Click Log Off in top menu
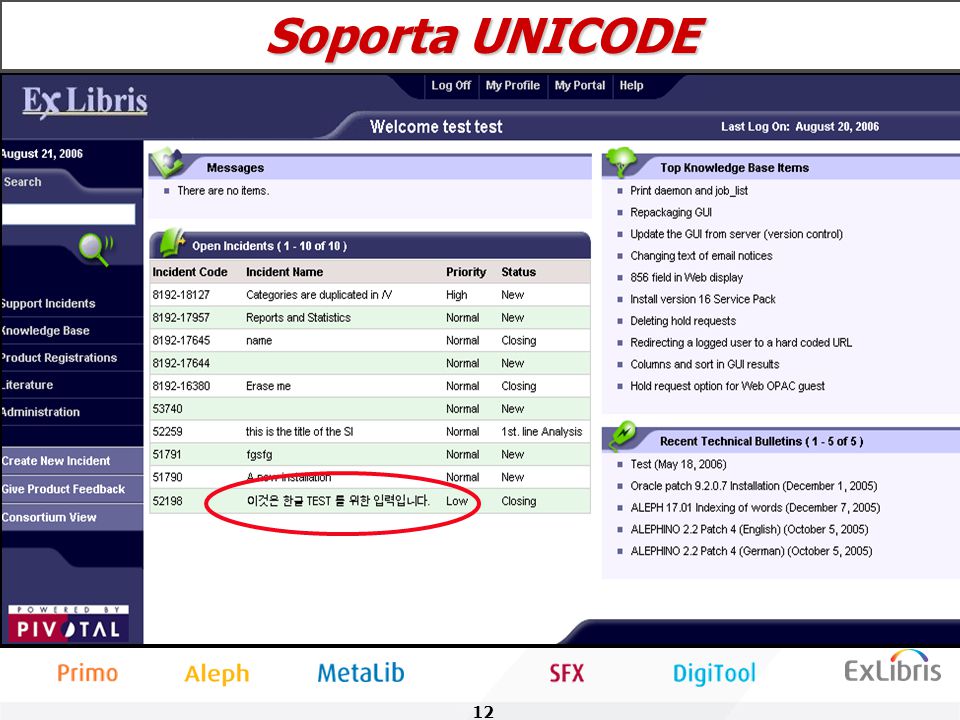Screen dimensions: 960x720 click(x=451, y=86)
